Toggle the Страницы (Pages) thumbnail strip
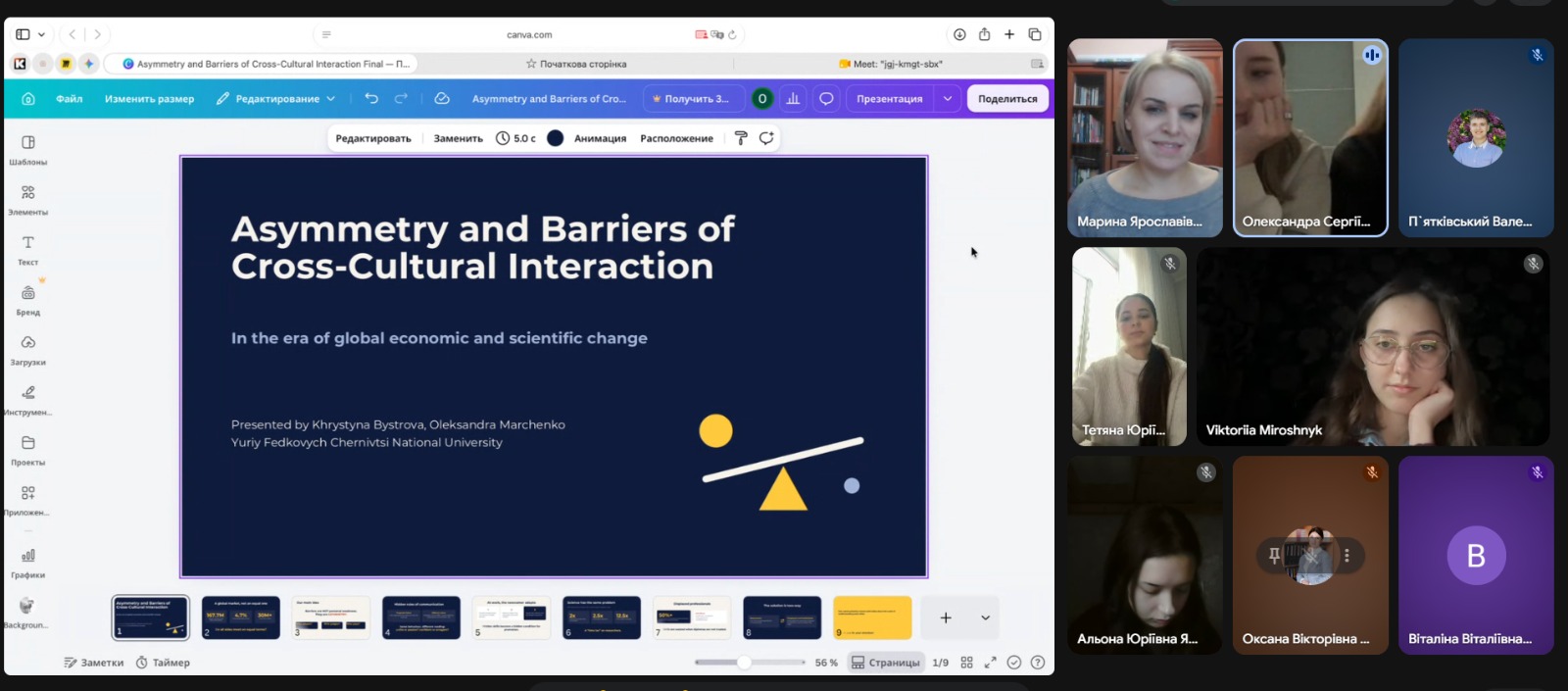 pos(886,663)
